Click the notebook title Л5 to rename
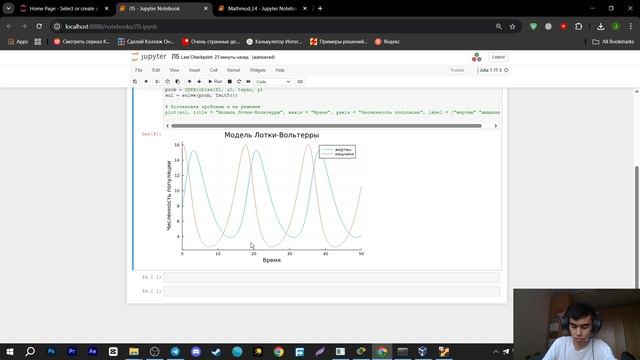640x360 pixels. [175, 57]
